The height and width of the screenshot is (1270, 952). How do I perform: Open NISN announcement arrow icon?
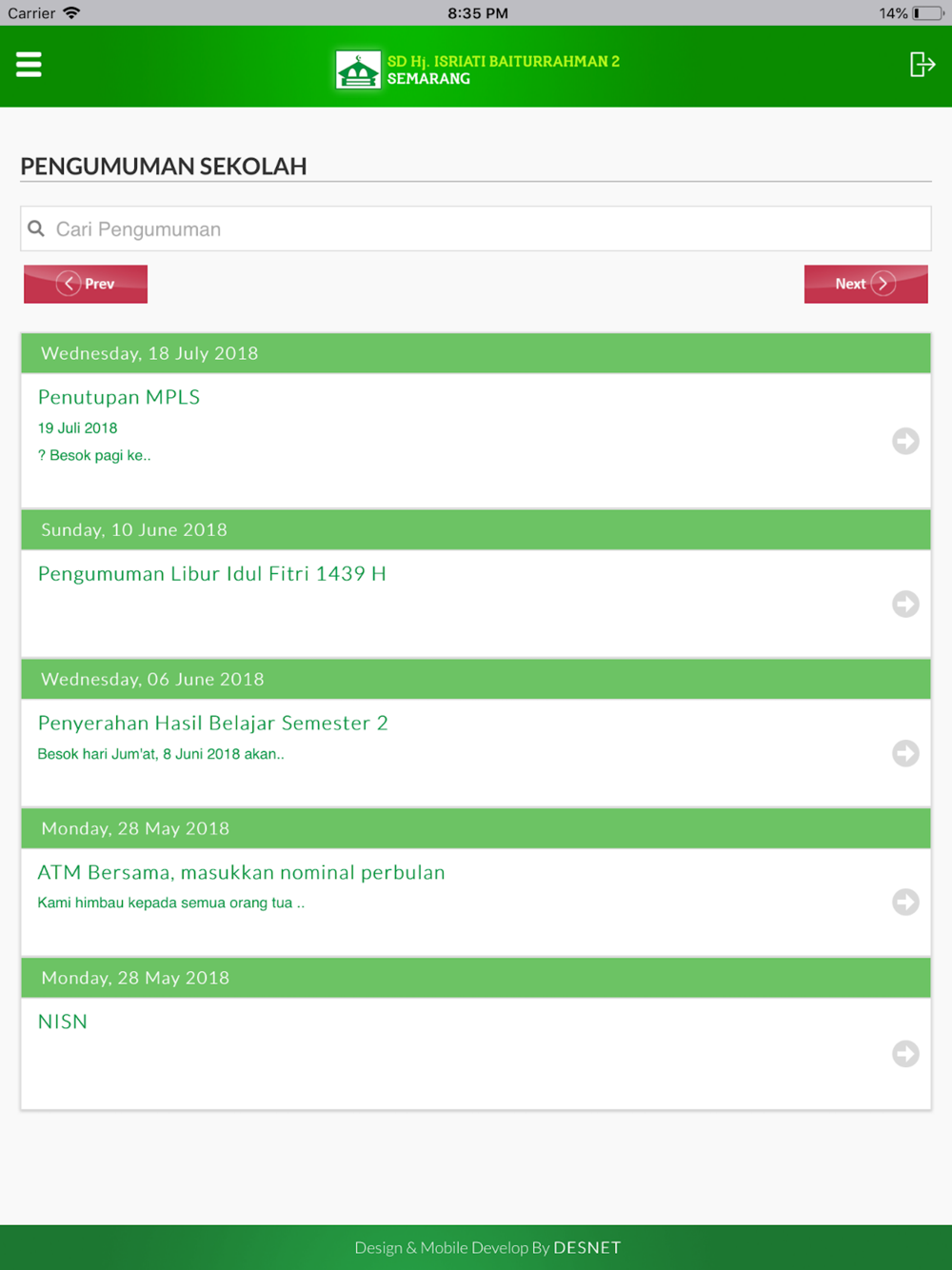[x=905, y=1054]
